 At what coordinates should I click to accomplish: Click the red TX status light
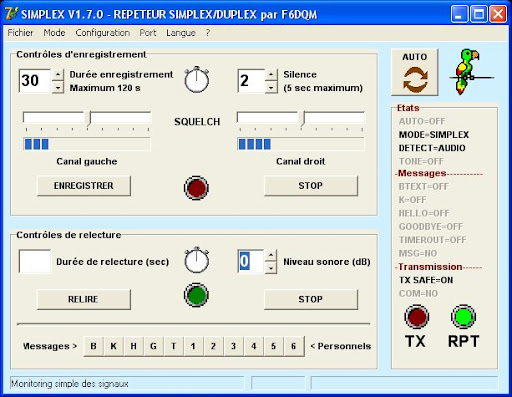[x=416, y=316]
